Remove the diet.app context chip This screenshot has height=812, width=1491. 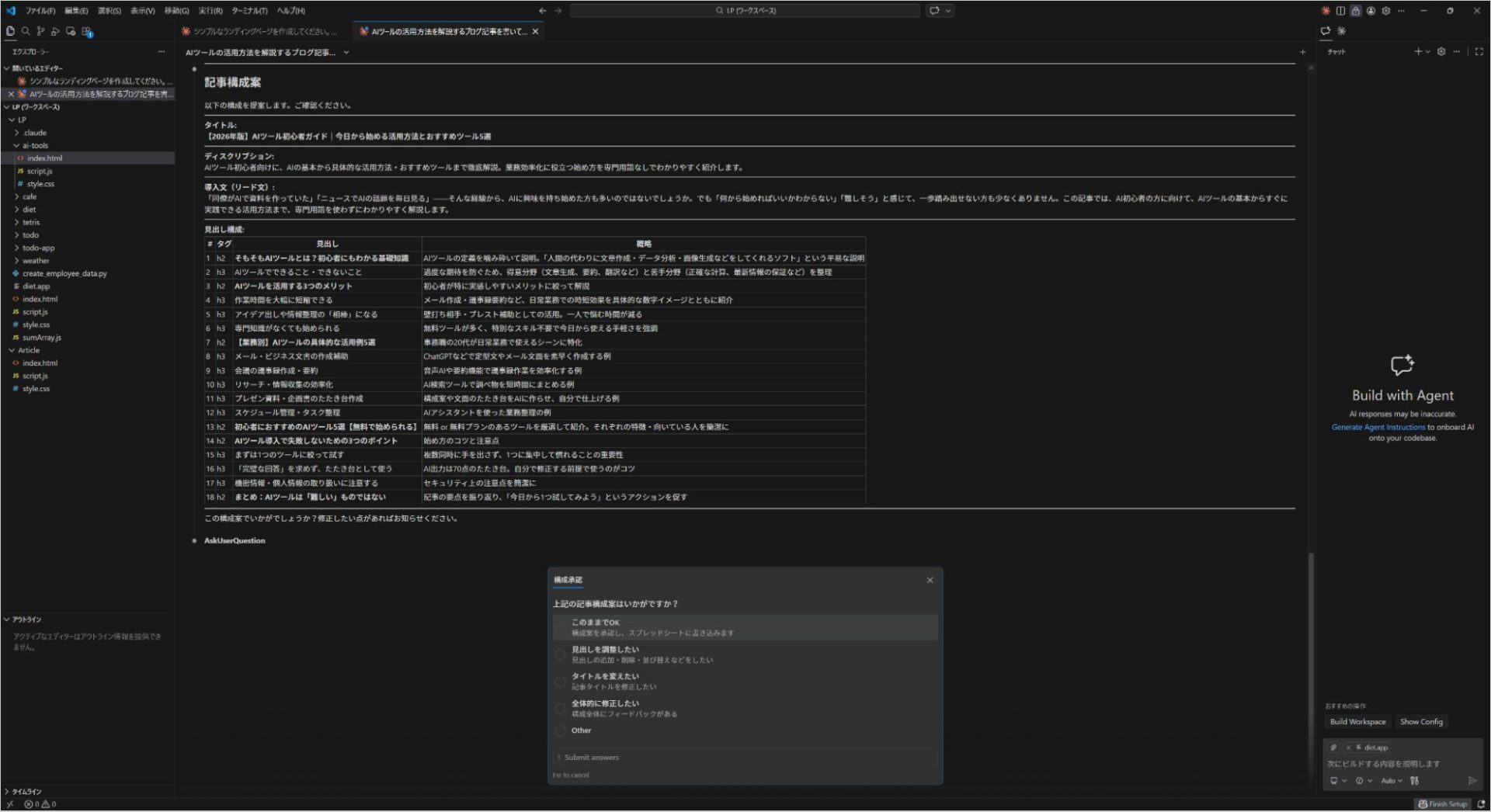click(1349, 747)
